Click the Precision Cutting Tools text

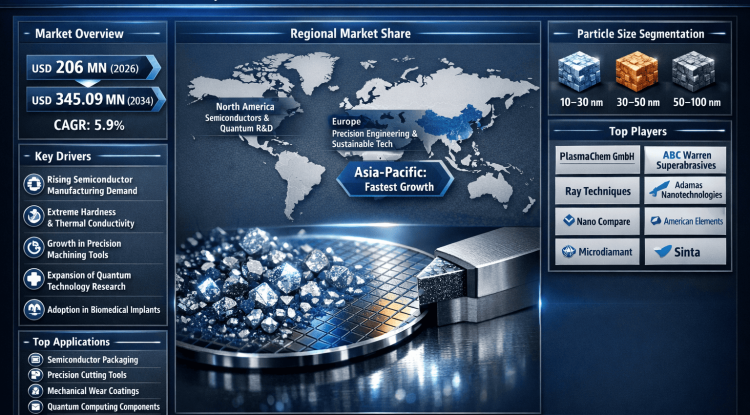tap(87, 375)
